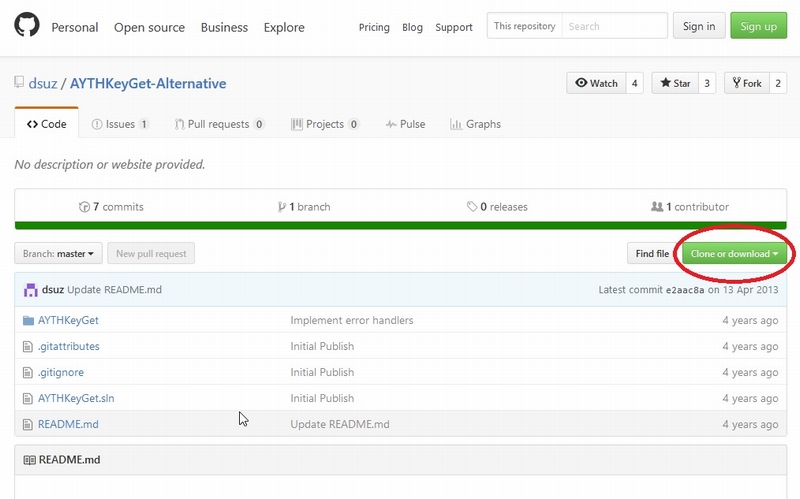Image resolution: width=800 pixels, height=499 pixels.
Task: Open the watchers count 4
Action: 634,83
